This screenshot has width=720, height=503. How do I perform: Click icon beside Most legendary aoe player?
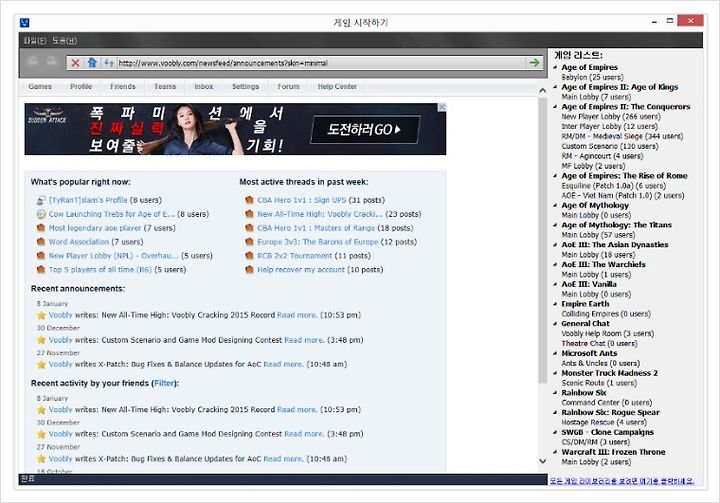point(41,228)
